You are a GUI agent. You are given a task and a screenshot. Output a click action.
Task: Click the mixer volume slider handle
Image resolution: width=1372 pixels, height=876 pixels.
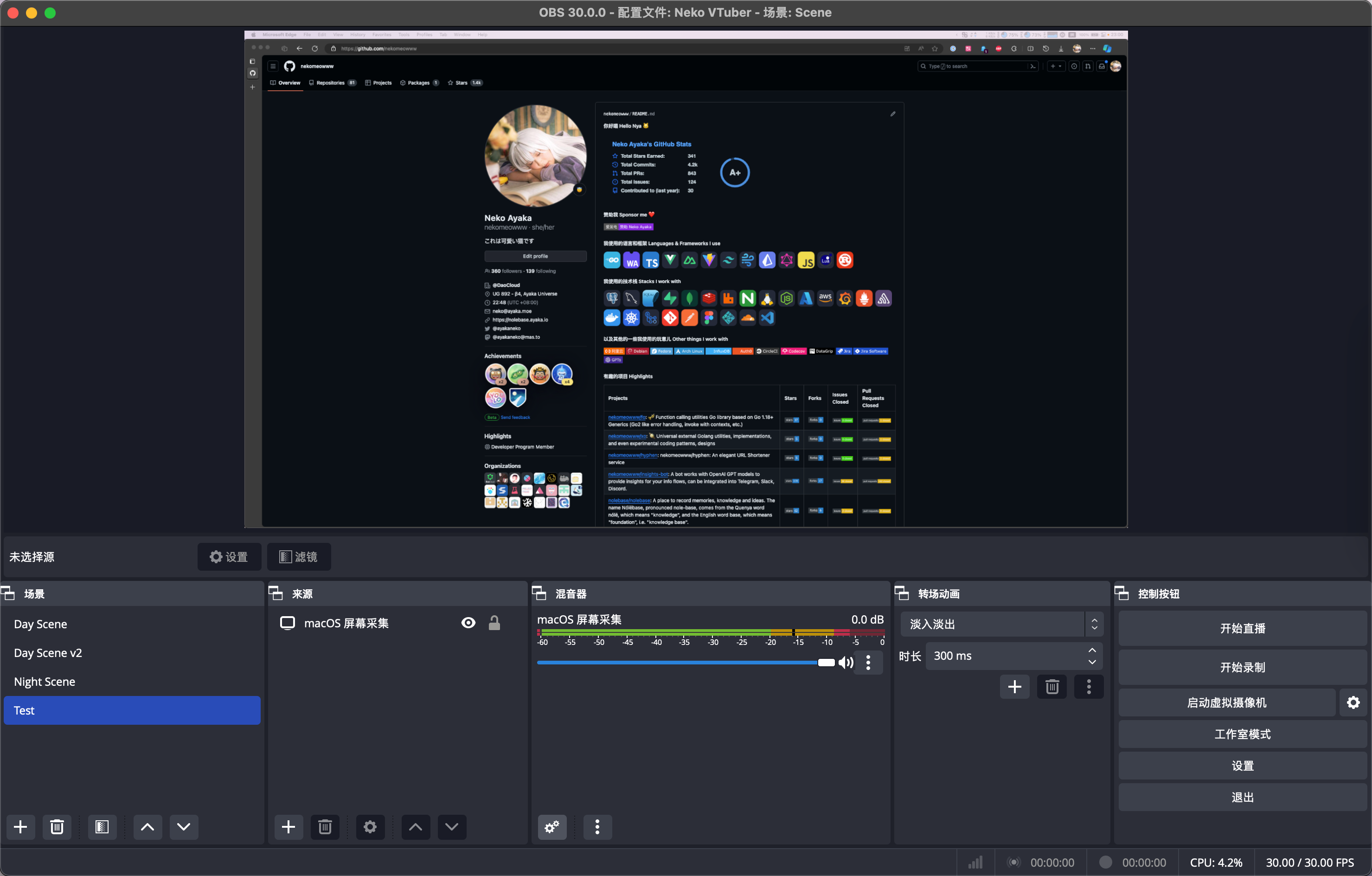click(x=826, y=662)
